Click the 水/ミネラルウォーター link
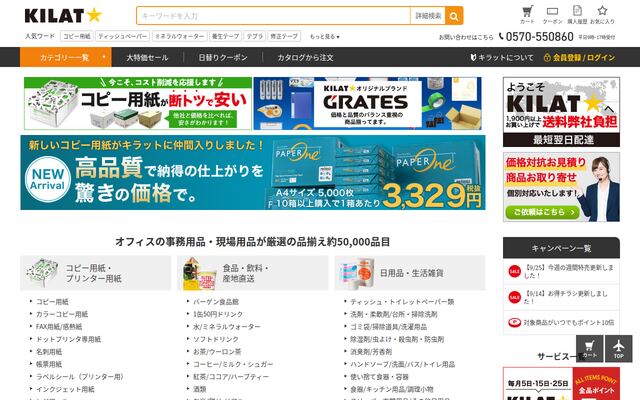Viewport: 640px width, 400px height. 227,327
